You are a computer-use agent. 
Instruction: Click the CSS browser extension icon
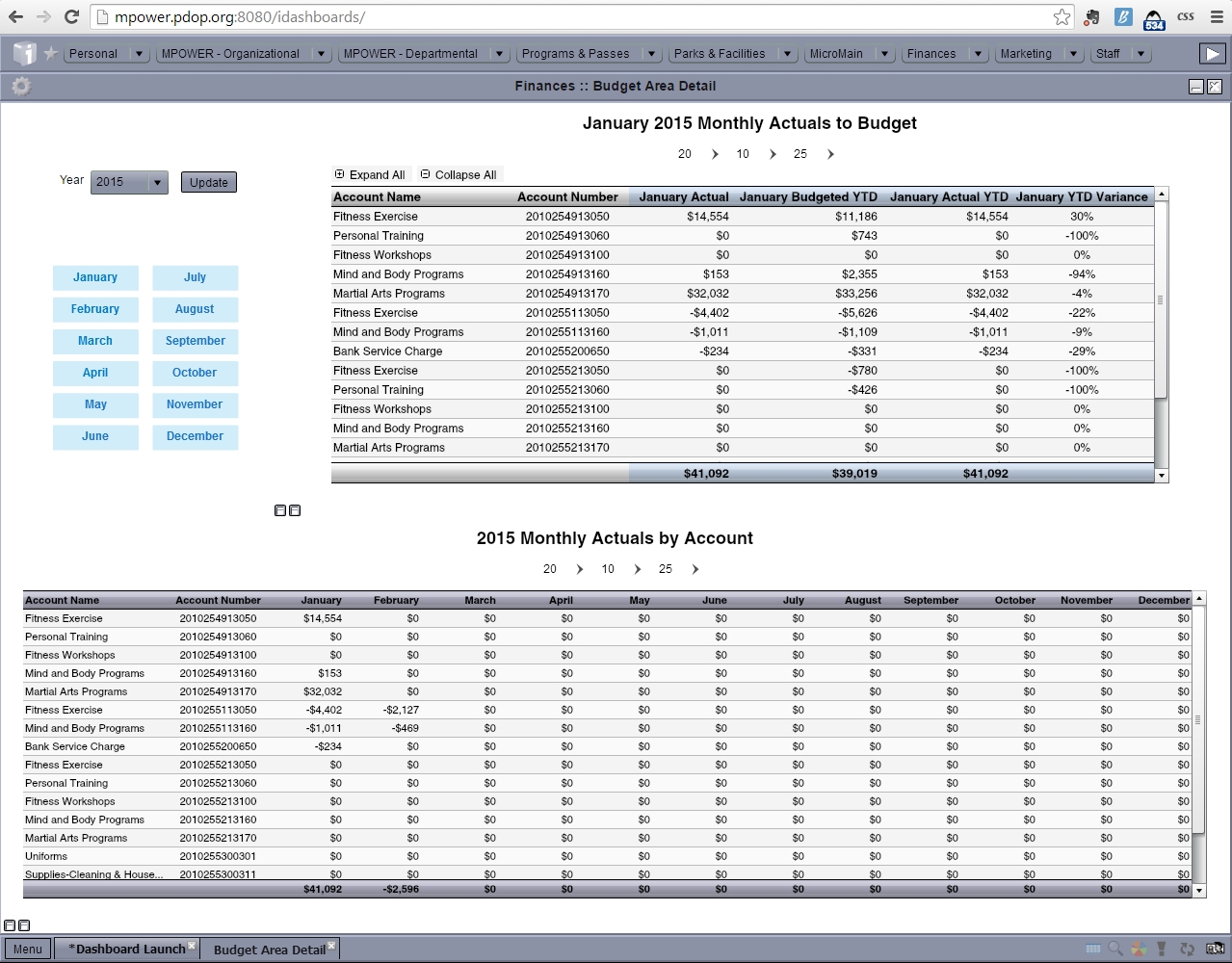coord(1186,16)
